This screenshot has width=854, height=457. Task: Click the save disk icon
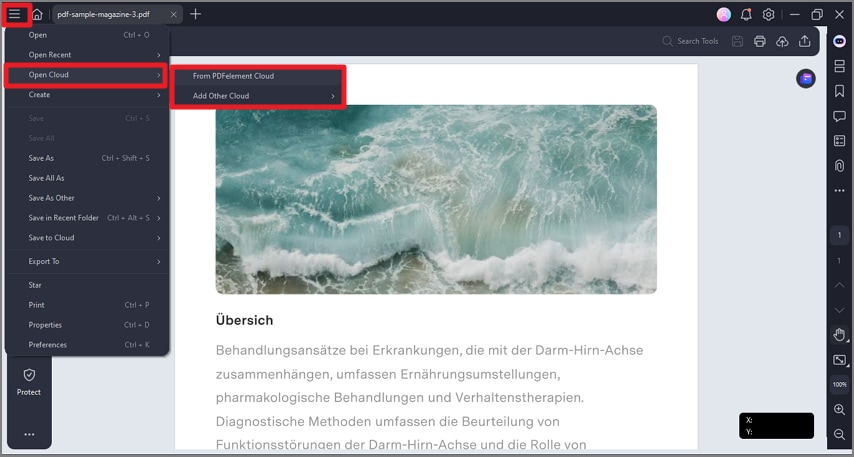(x=737, y=41)
